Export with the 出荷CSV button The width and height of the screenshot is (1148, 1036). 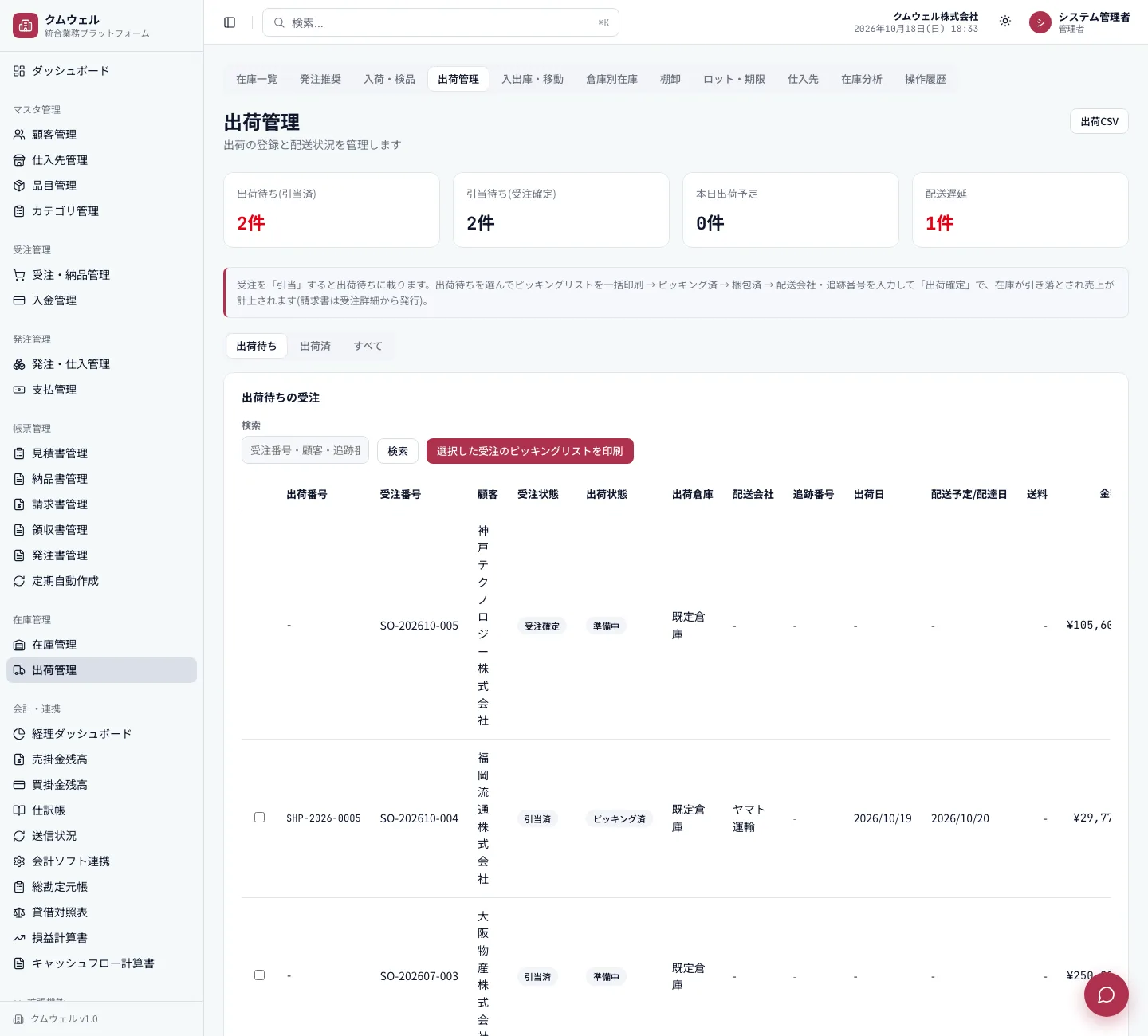click(1099, 121)
